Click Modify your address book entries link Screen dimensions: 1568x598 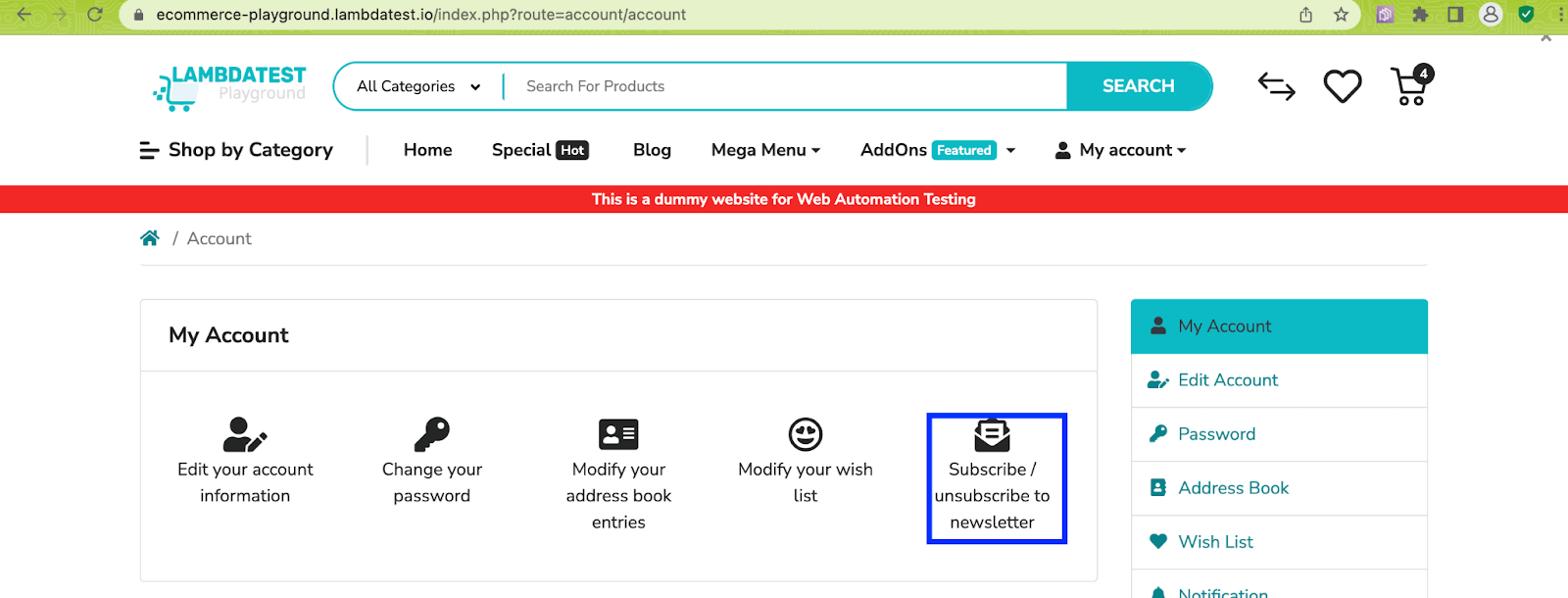click(618, 496)
